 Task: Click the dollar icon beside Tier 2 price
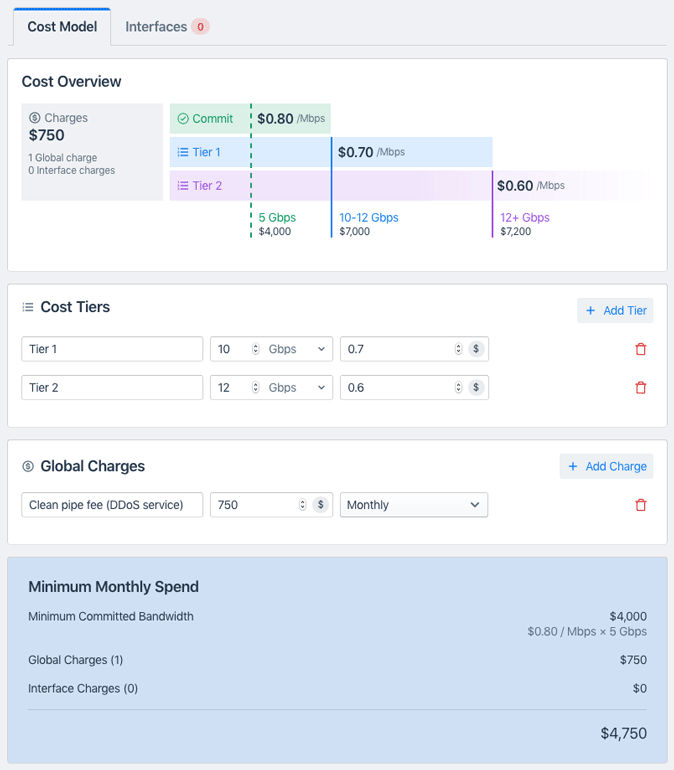click(476, 388)
